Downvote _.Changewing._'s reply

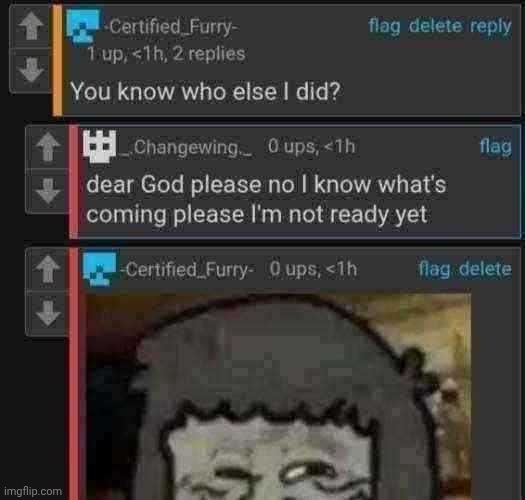coord(48,191)
